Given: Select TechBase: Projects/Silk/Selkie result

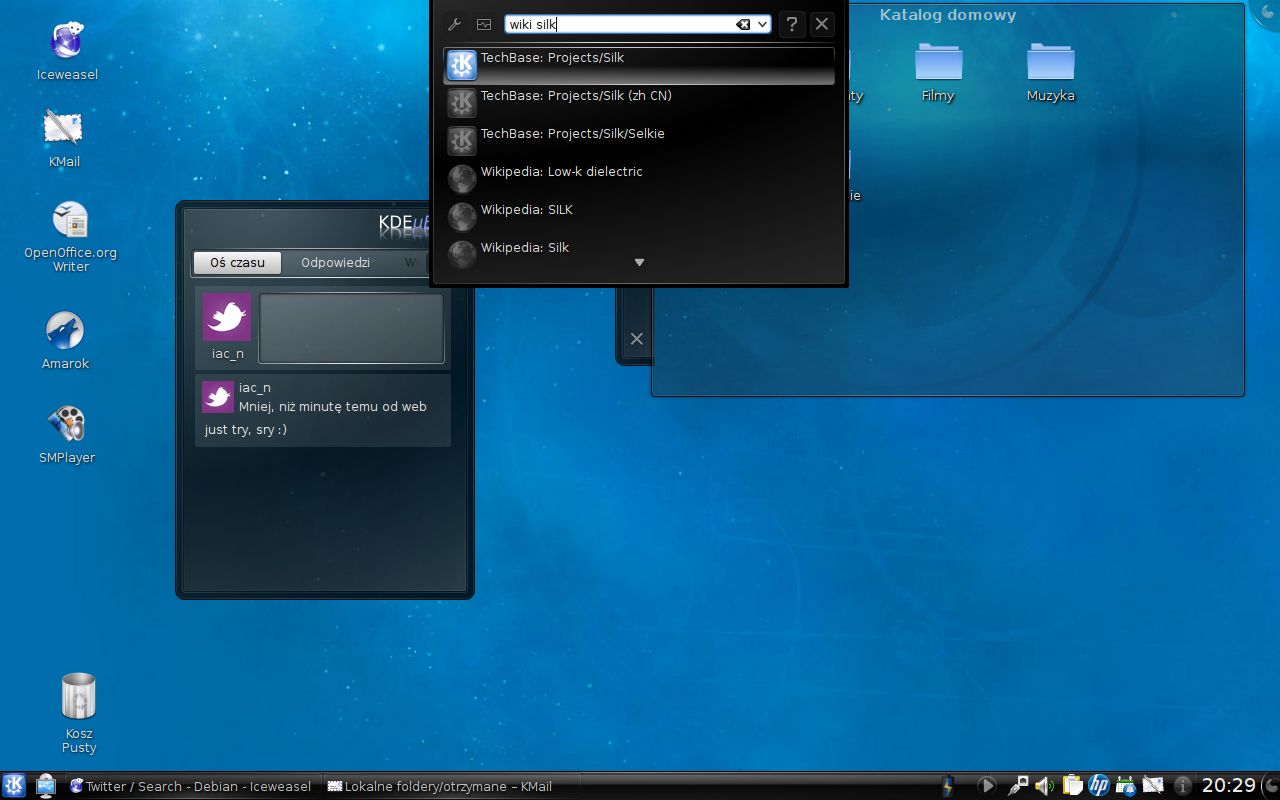Looking at the screenshot, I should [x=639, y=141].
